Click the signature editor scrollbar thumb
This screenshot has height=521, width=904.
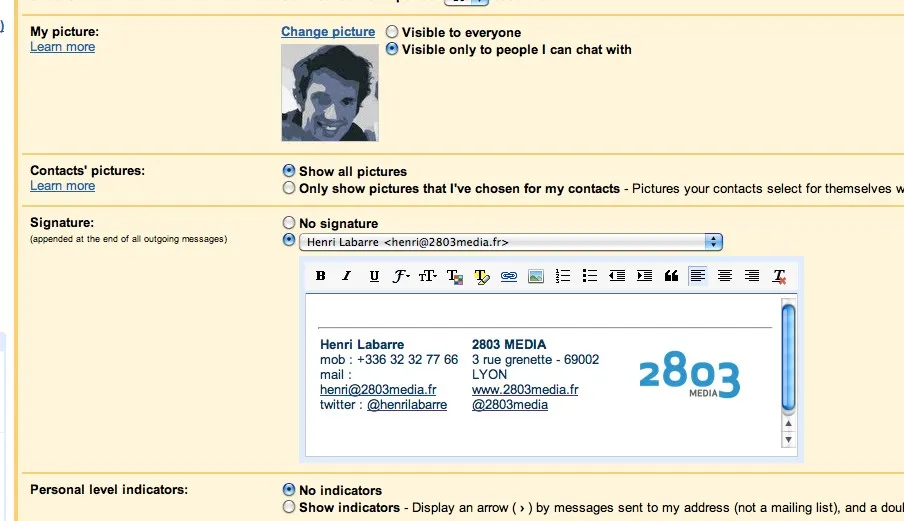pyautogui.click(x=788, y=357)
